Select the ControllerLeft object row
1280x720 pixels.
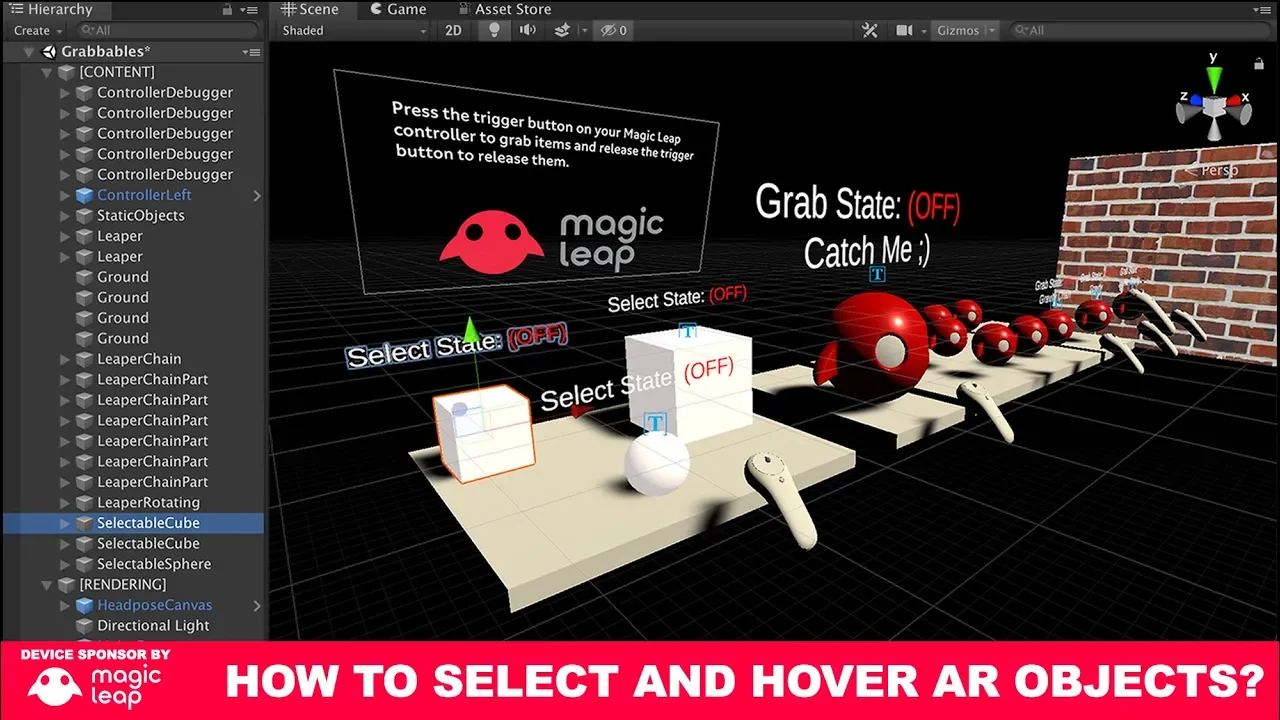pyautogui.click(x=134, y=195)
